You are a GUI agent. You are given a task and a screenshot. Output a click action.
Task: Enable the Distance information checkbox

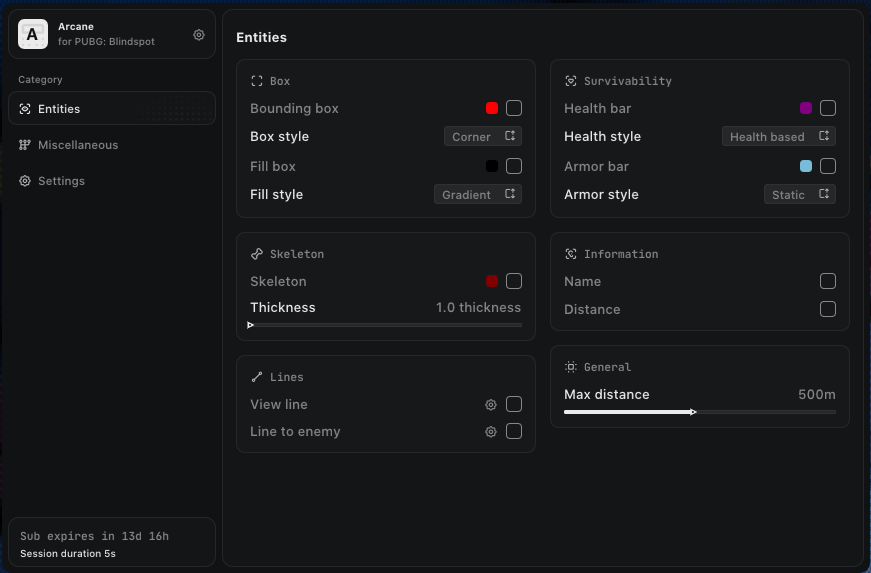pyautogui.click(x=828, y=309)
